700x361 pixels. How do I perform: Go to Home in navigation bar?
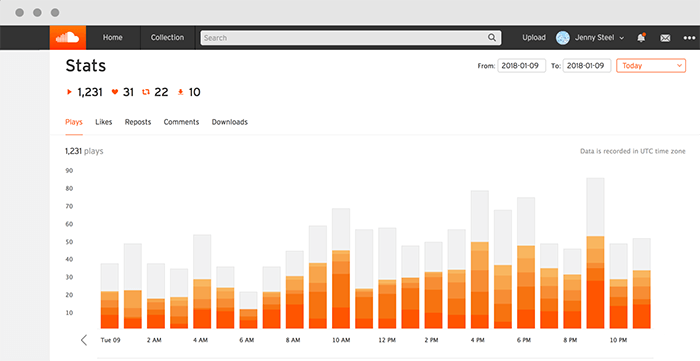point(112,37)
